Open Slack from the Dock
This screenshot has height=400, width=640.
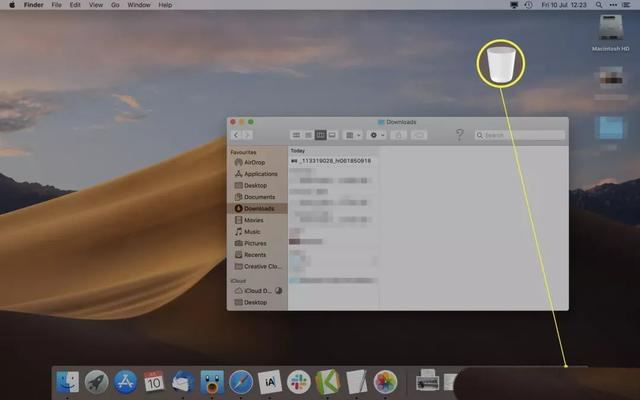click(298, 381)
